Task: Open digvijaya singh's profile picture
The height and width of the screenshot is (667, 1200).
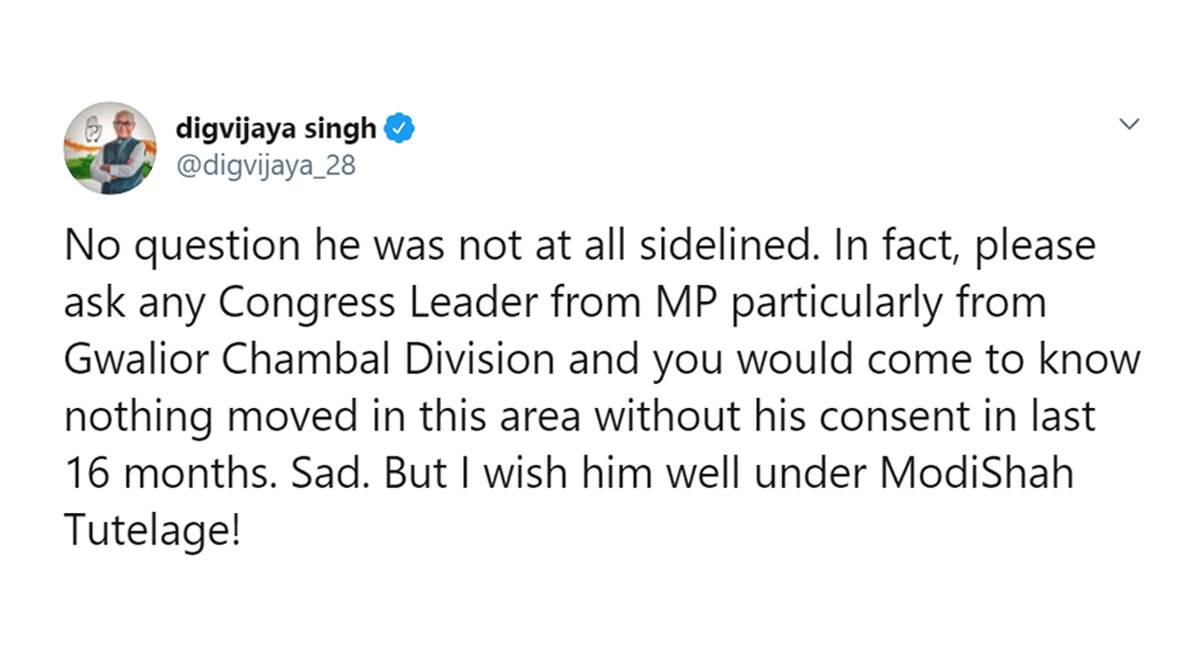Action: click(x=111, y=148)
